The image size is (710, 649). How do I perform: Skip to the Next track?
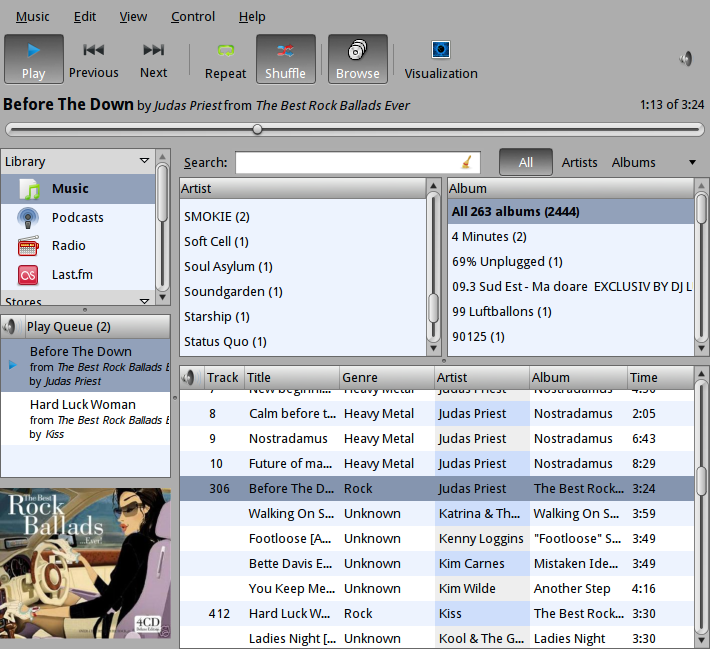(x=154, y=59)
